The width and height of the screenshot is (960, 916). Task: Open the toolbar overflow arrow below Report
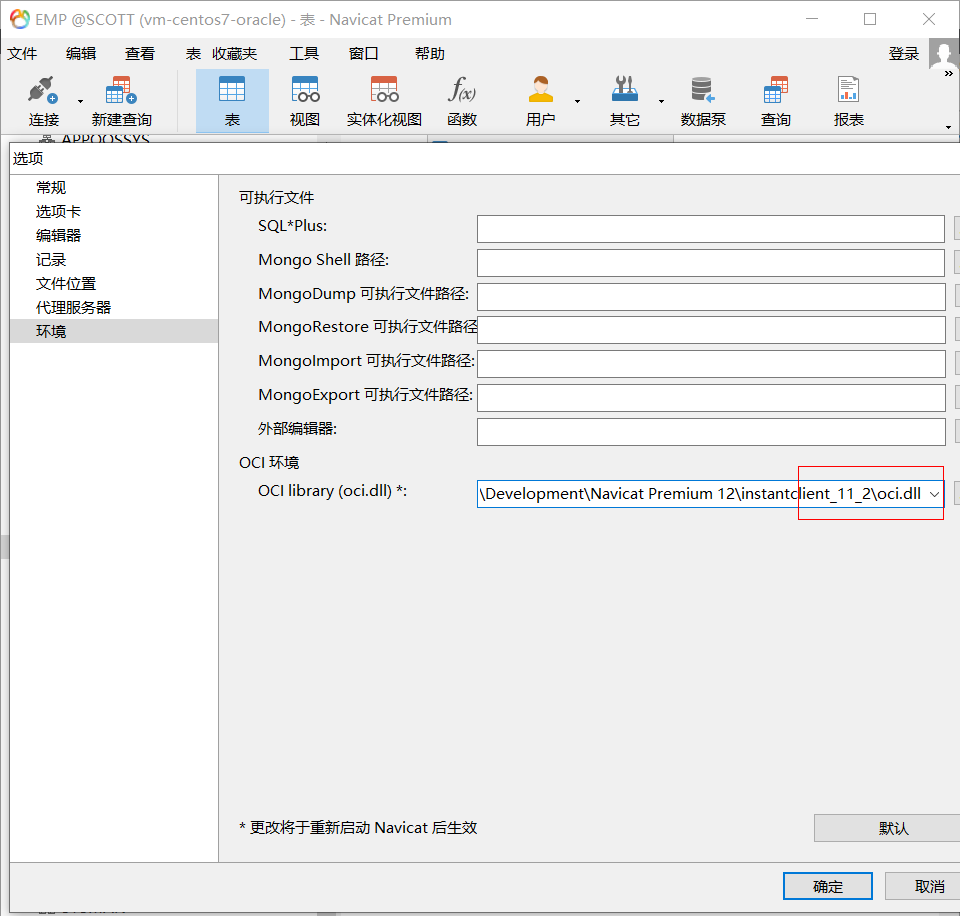948,127
